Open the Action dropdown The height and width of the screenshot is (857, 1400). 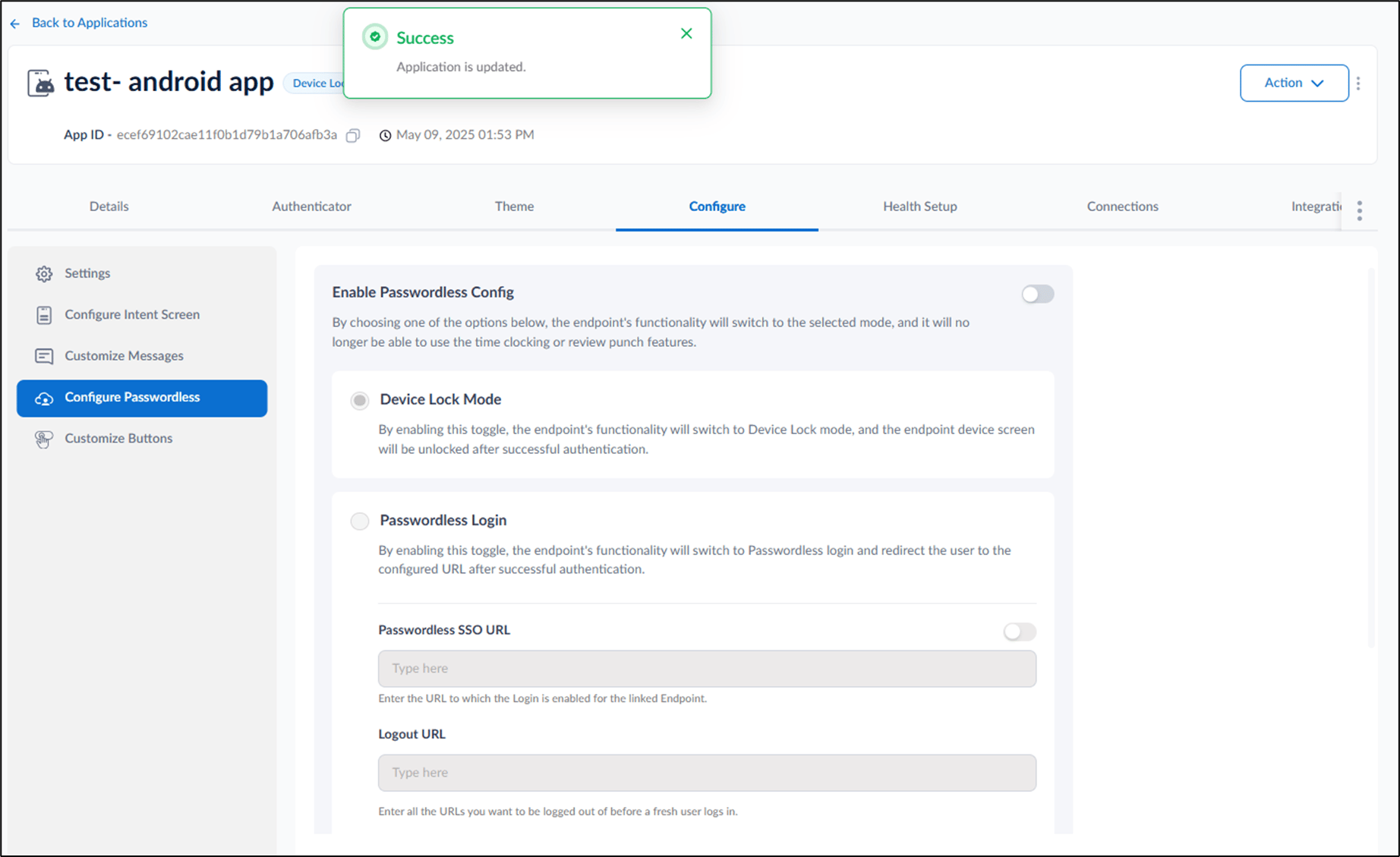click(1294, 83)
